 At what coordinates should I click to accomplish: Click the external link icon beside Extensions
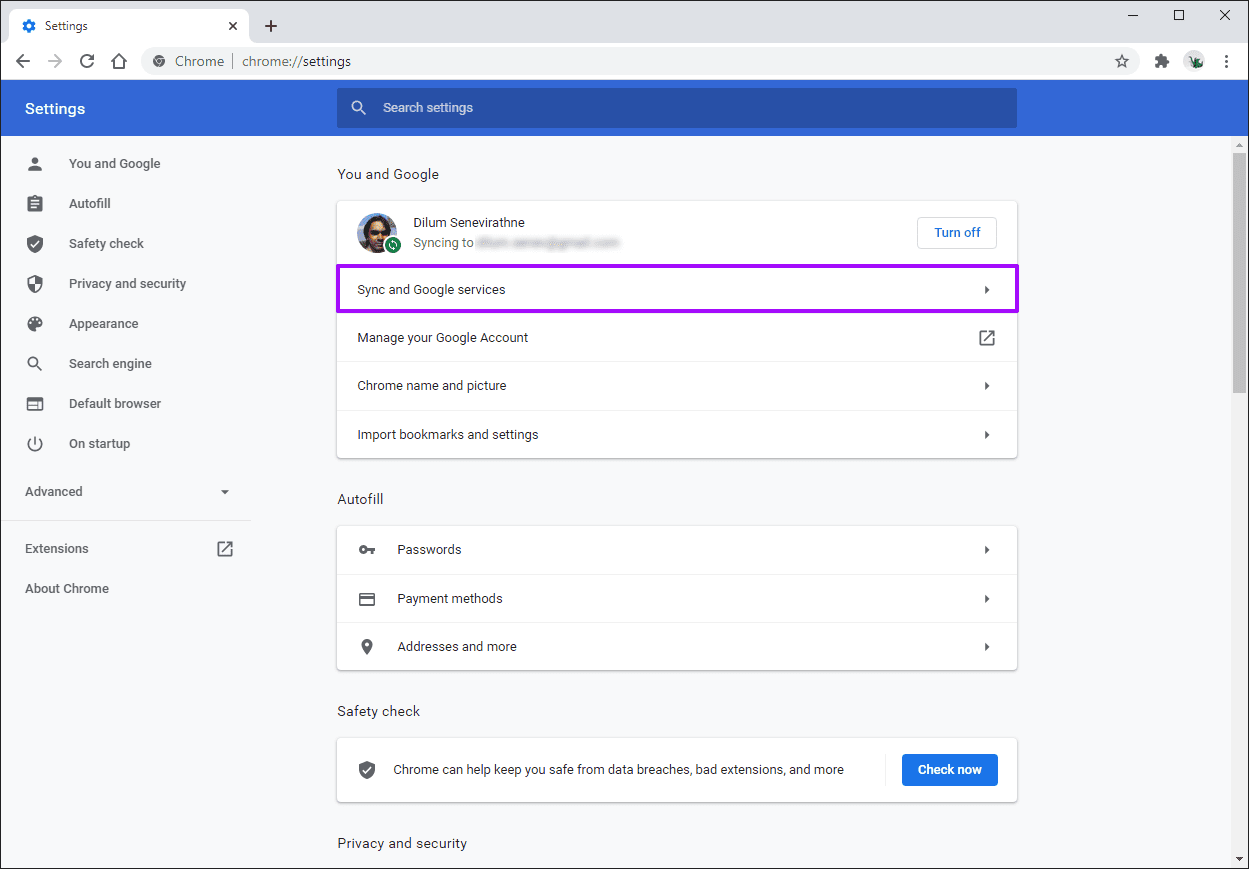pos(225,549)
